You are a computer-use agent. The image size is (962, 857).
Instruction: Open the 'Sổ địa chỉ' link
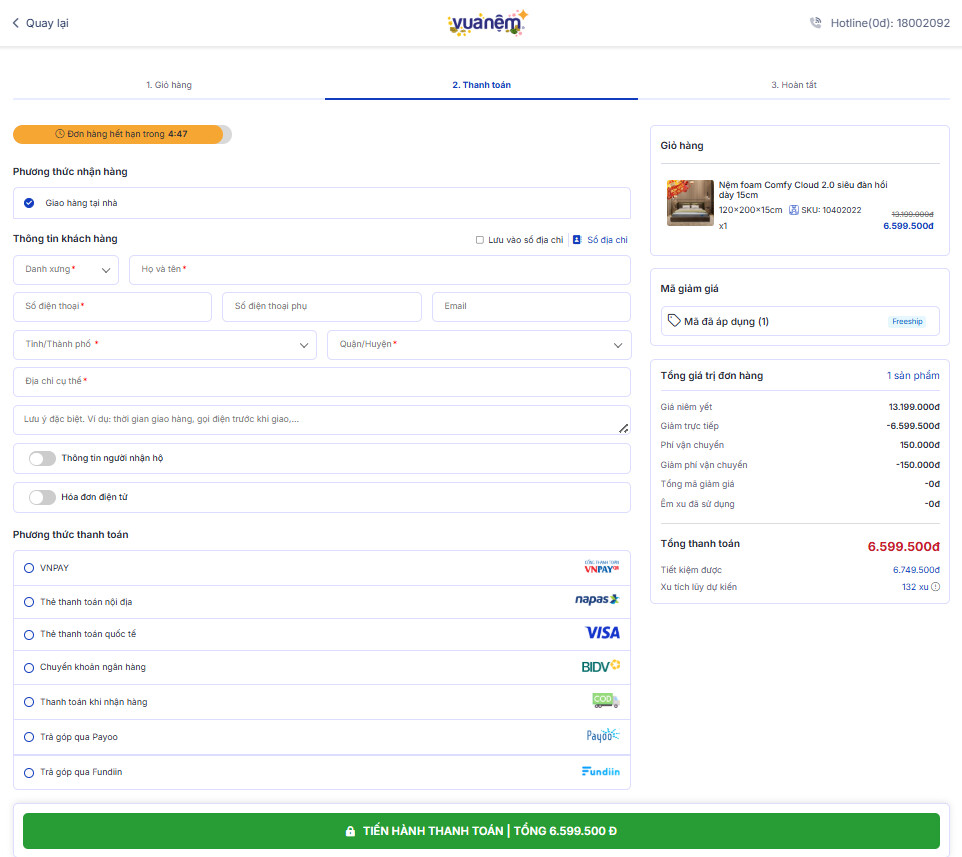(600, 240)
